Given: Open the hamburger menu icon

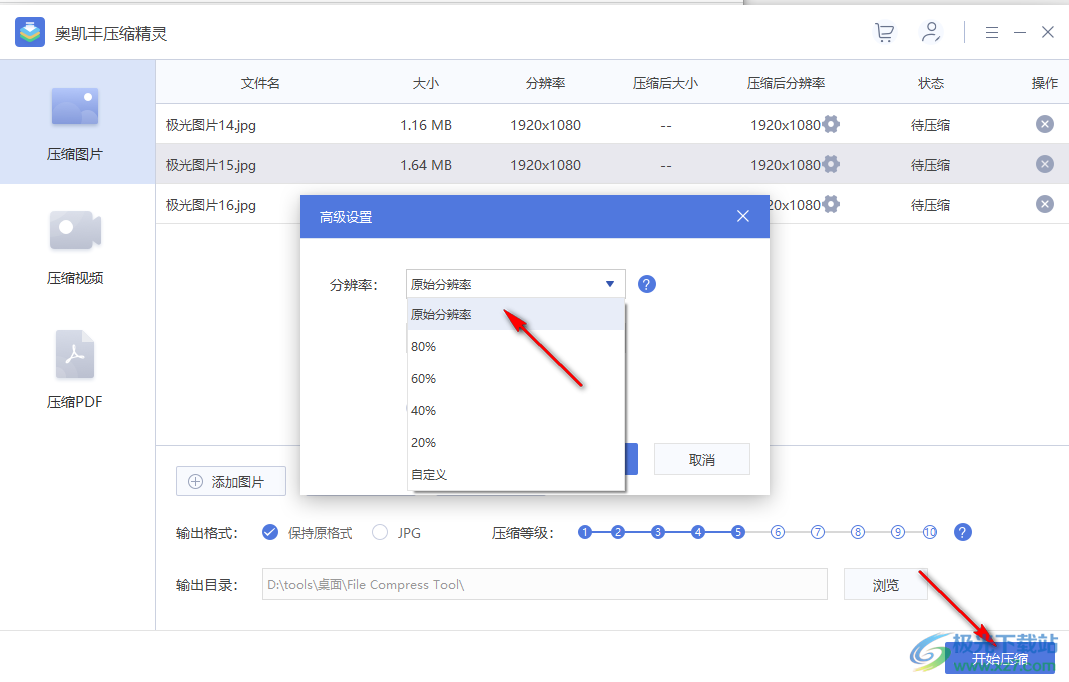Looking at the screenshot, I should [x=992, y=32].
